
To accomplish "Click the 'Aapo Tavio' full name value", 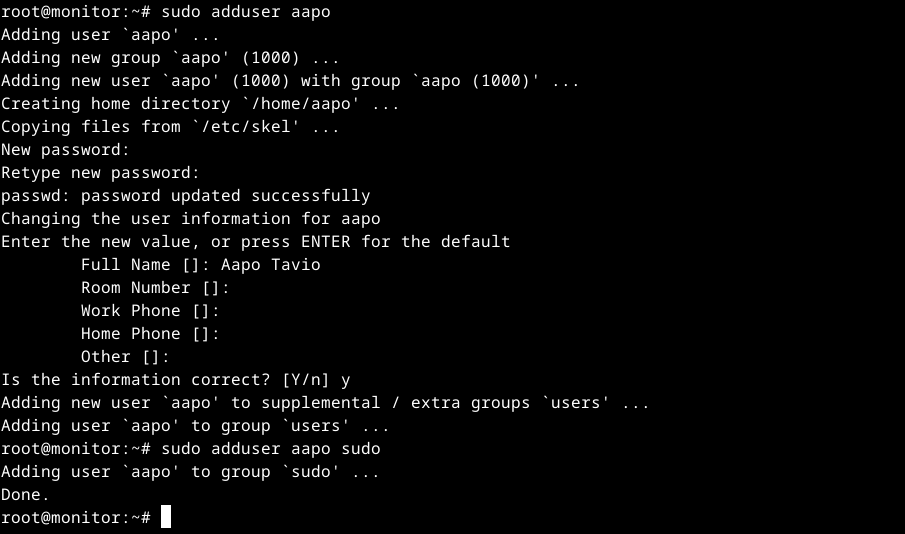I will (270, 265).
